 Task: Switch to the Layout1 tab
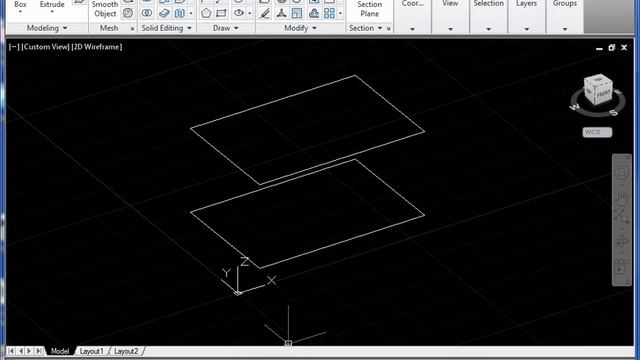tap(91, 351)
